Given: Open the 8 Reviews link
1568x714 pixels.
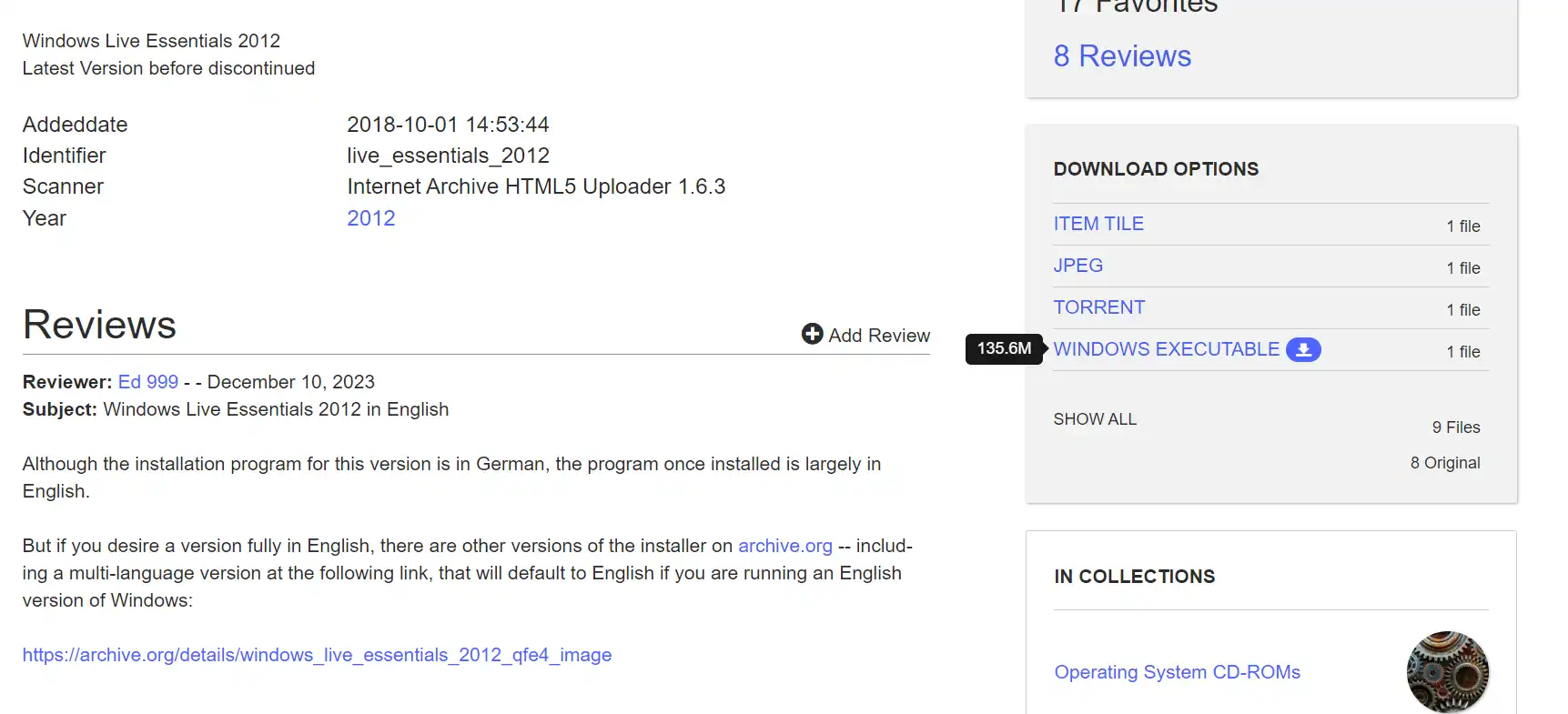Looking at the screenshot, I should (x=1122, y=56).
